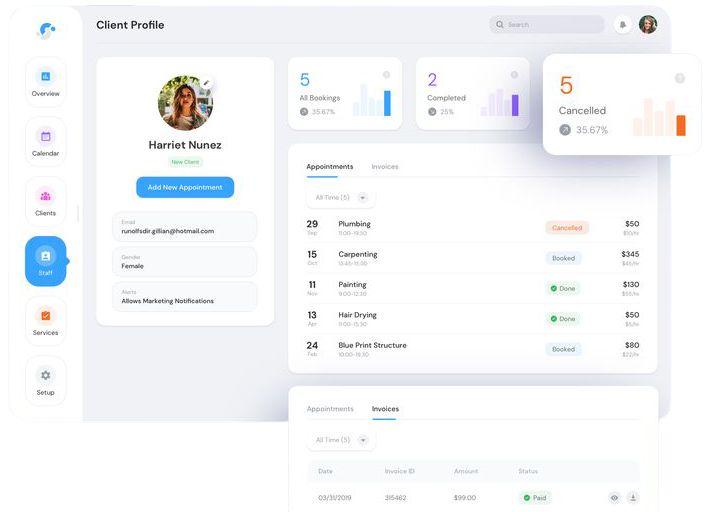This screenshot has width=708, height=512.
Task: Click trend arrow icon on Cancelled card
Action: (x=565, y=130)
